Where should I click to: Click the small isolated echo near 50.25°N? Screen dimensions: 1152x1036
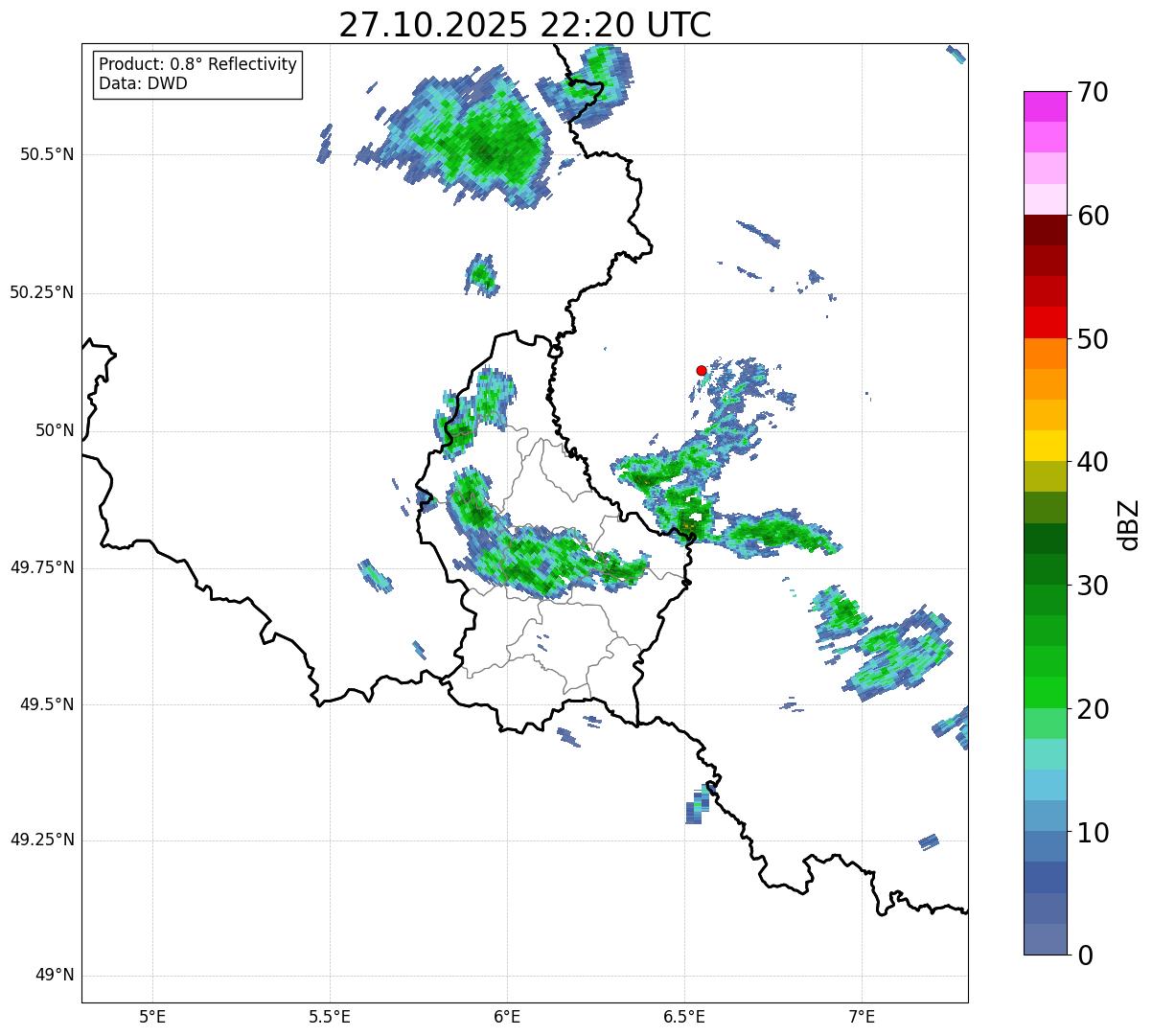481,275
